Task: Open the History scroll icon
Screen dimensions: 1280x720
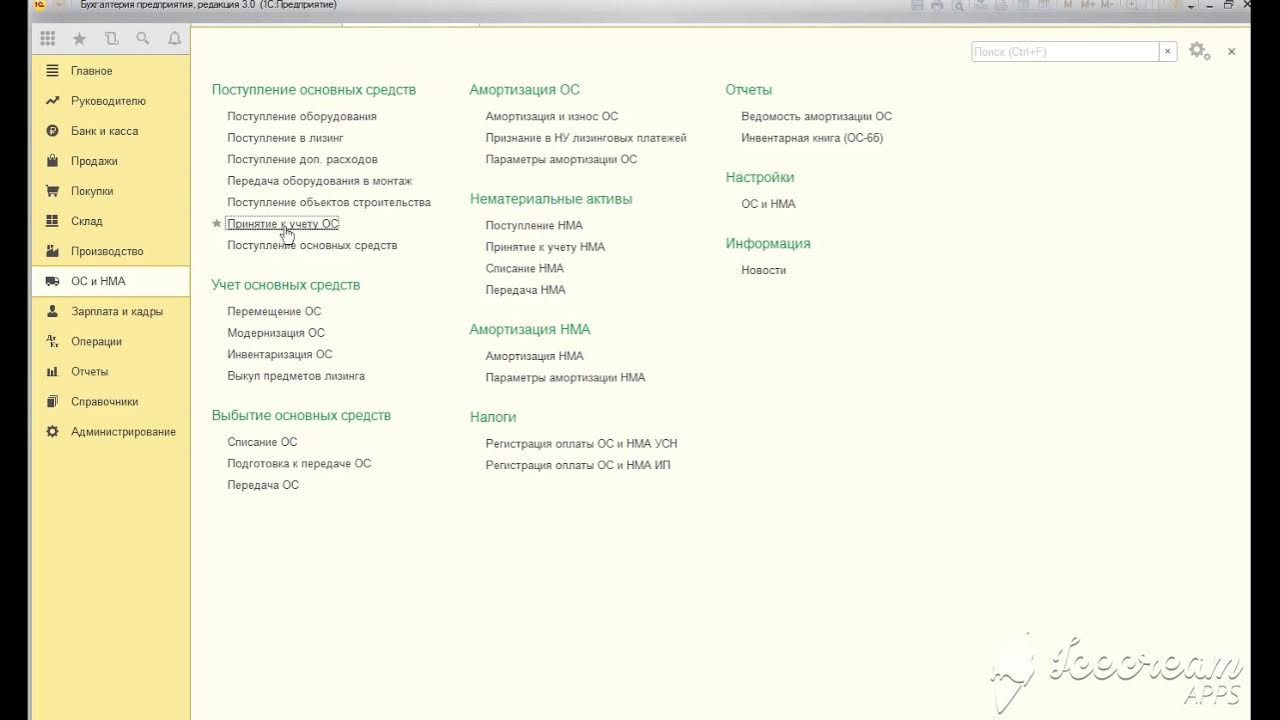Action: coord(111,39)
